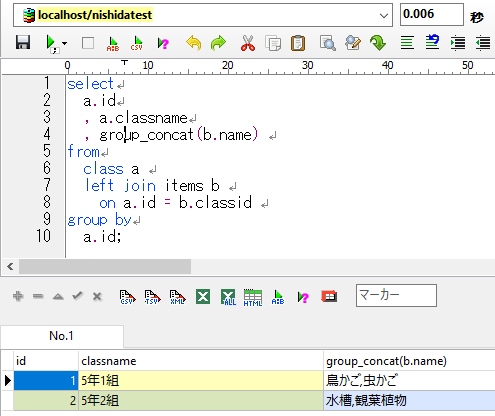Image resolution: width=495 pixels, height=416 pixels.
Task: Click the paste clipboard icon
Action: pyautogui.click(x=298, y=43)
